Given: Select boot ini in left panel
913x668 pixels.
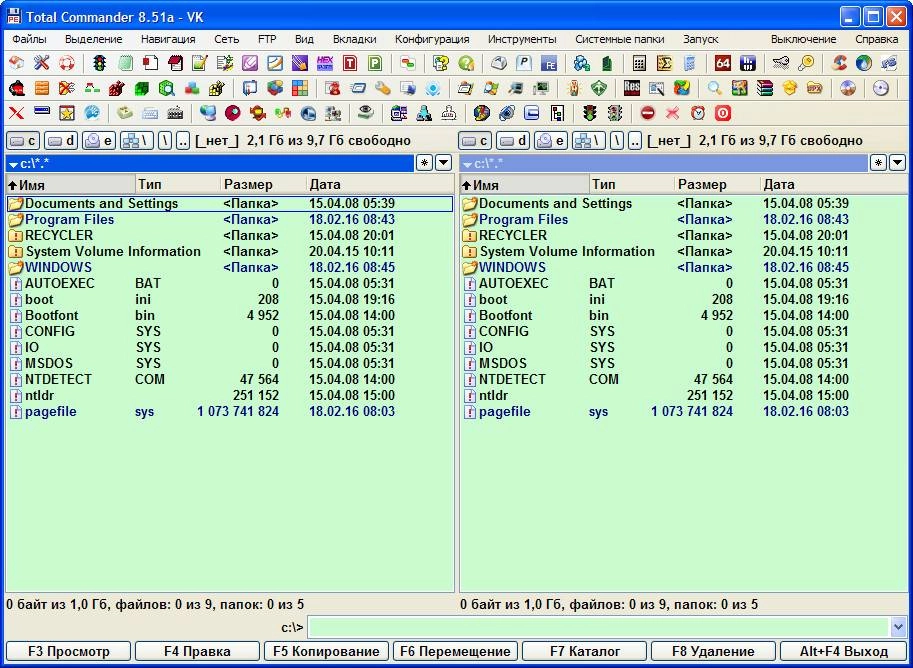Looking at the screenshot, I should [x=229, y=299].
